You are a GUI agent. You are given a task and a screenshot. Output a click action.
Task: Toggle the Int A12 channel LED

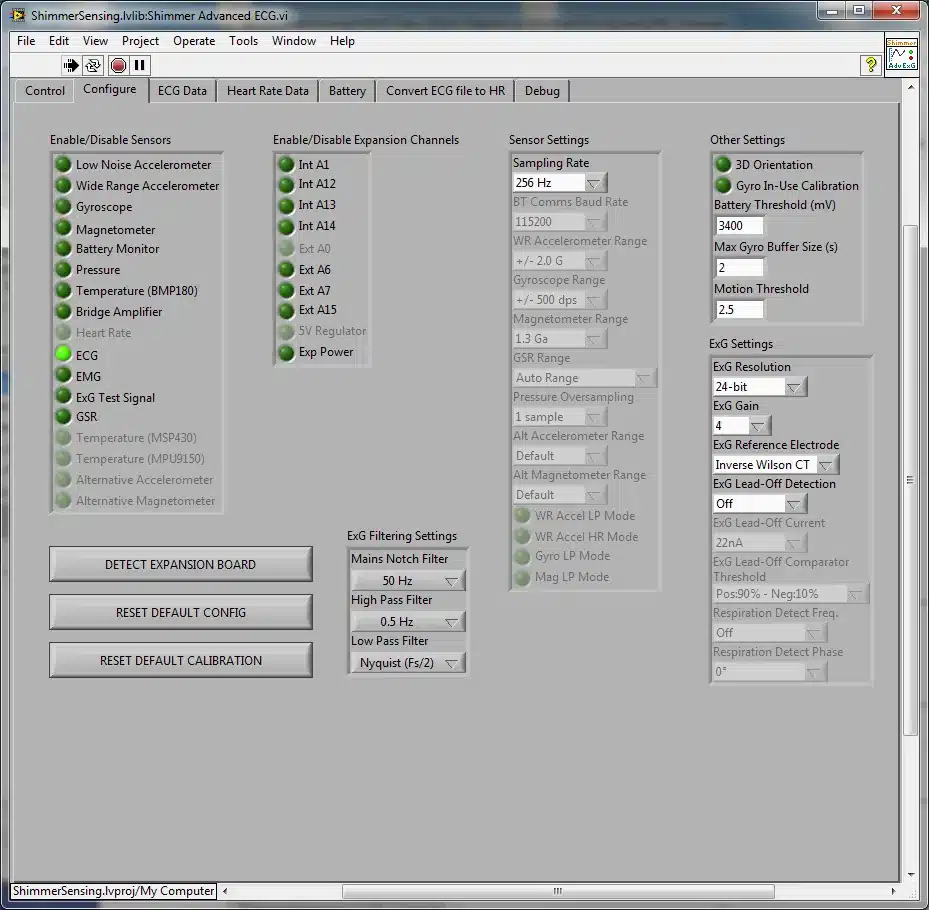point(286,185)
